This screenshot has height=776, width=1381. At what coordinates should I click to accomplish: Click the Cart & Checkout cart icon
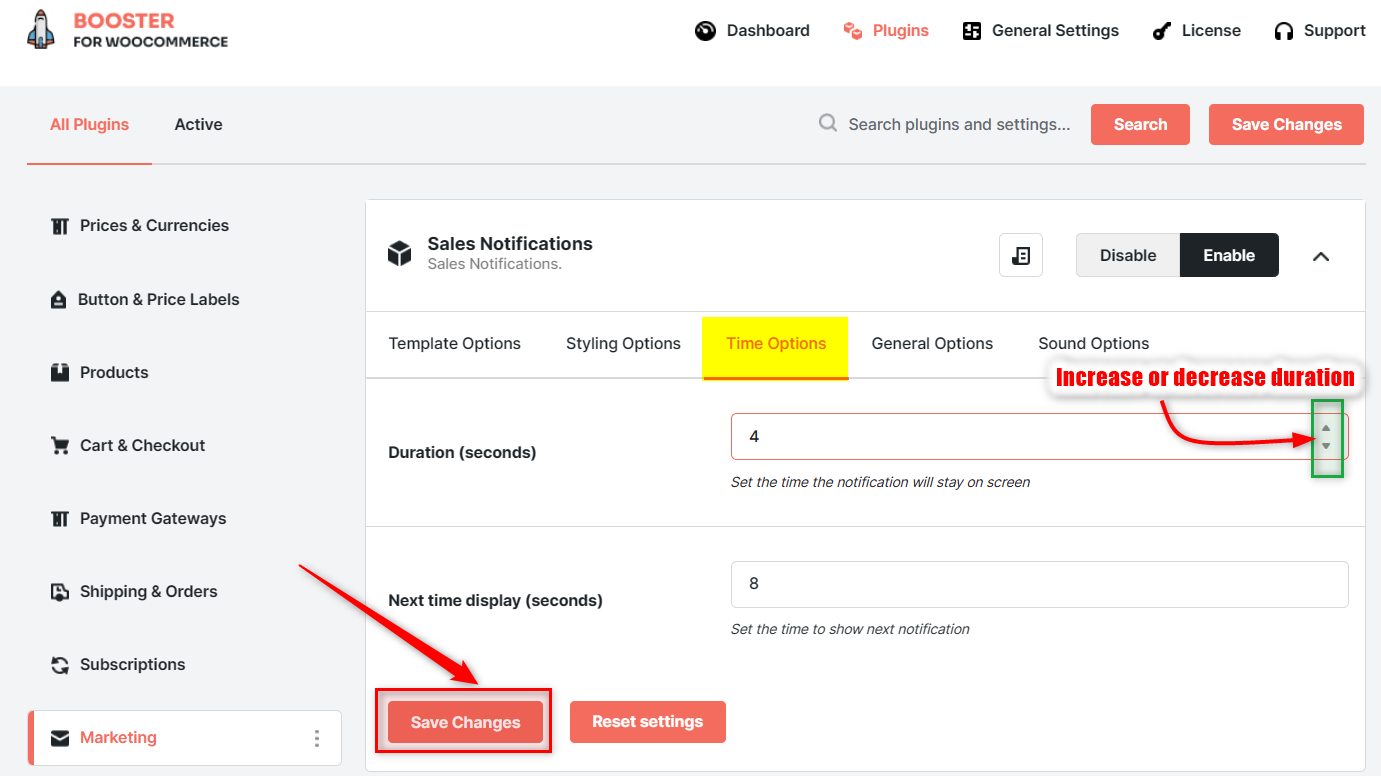tap(60, 446)
